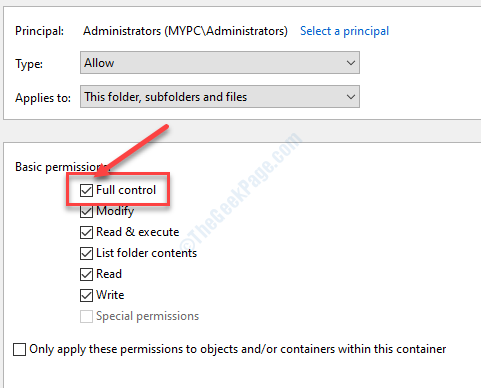The height and width of the screenshot is (388, 481).
Task: Uncheck the Read permission checkbox
Action: click(86, 275)
